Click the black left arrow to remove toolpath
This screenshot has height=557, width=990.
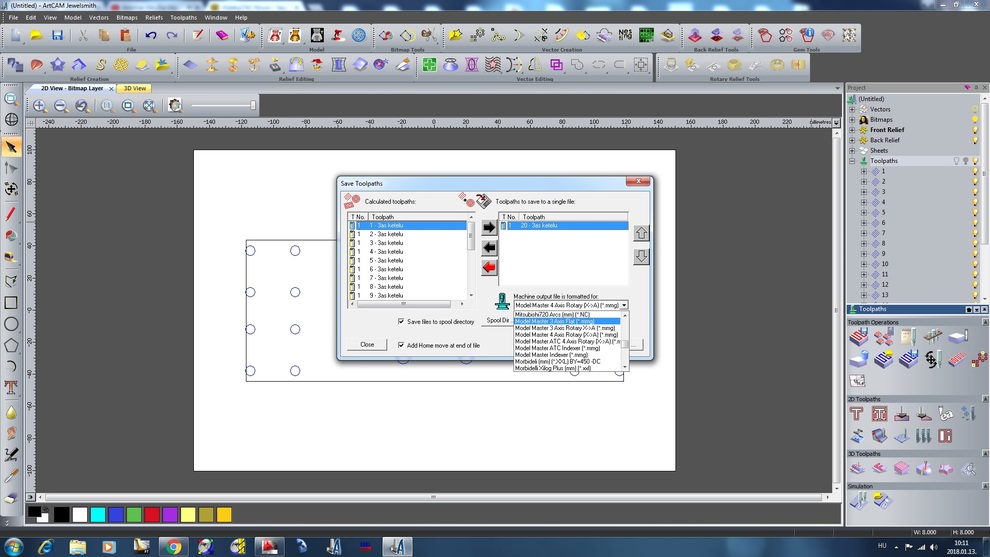click(489, 247)
